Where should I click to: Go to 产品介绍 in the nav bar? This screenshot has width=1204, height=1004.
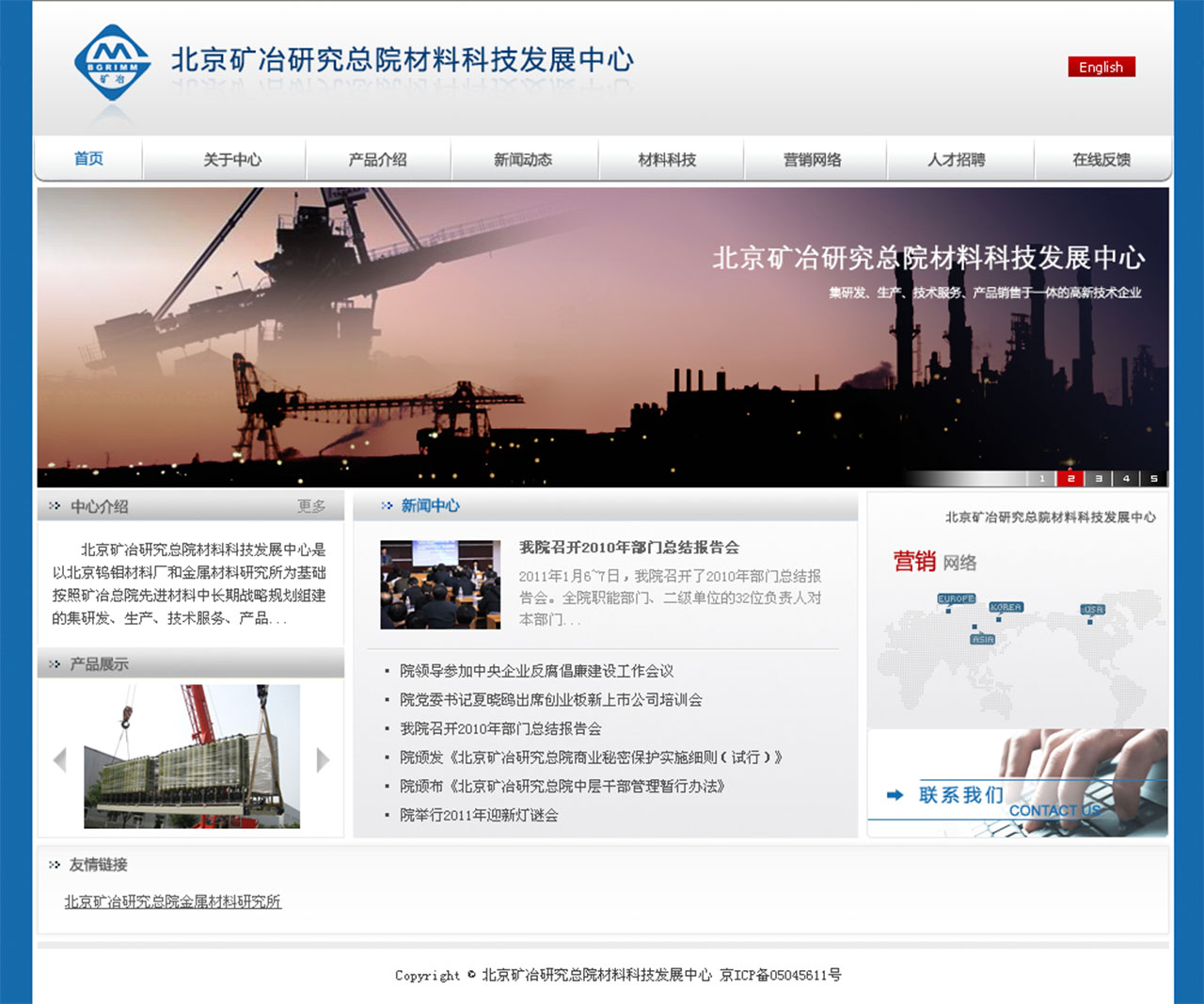click(378, 160)
